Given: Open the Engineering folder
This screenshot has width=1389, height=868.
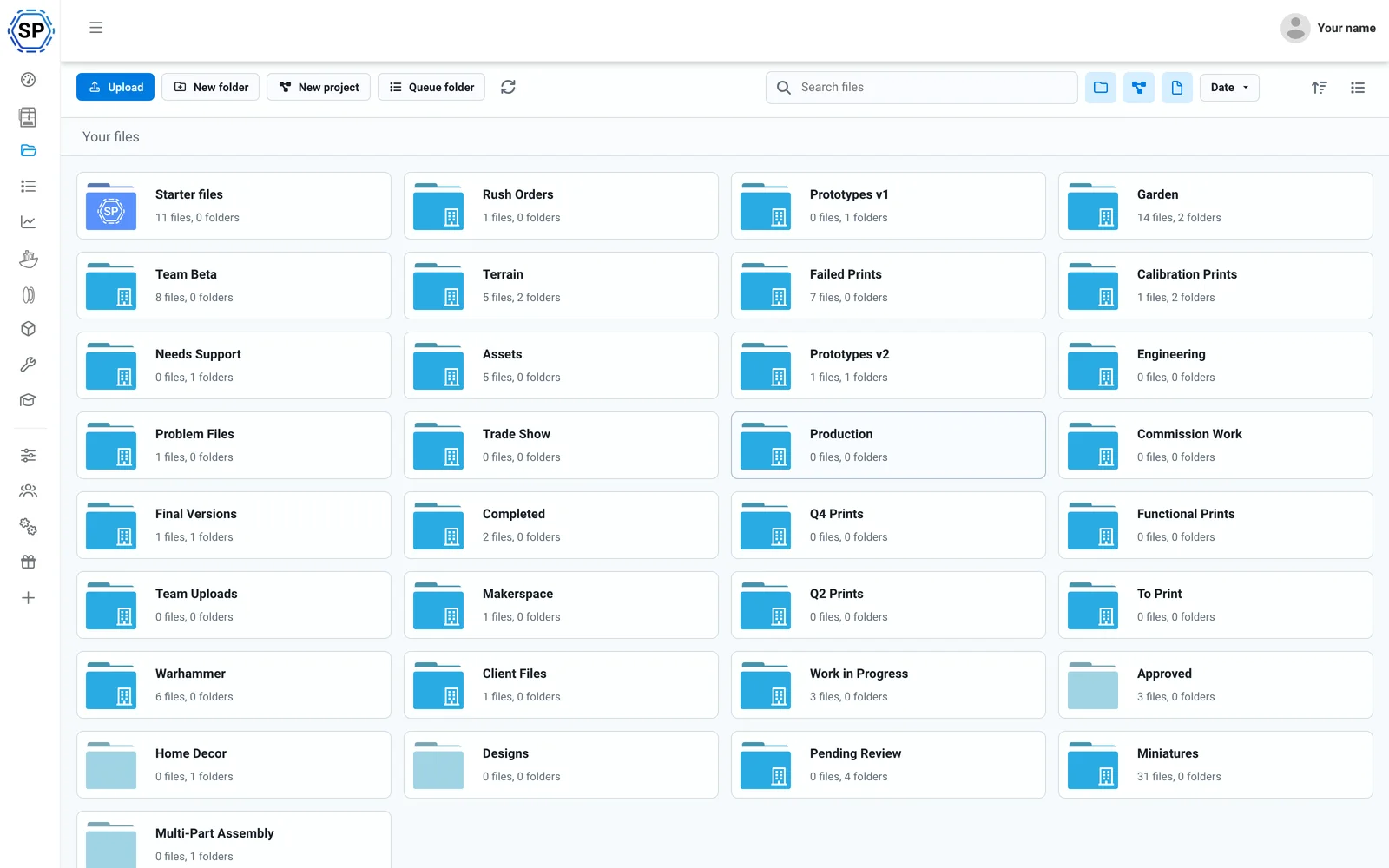Looking at the screenshot, I should pos(1215,365).
